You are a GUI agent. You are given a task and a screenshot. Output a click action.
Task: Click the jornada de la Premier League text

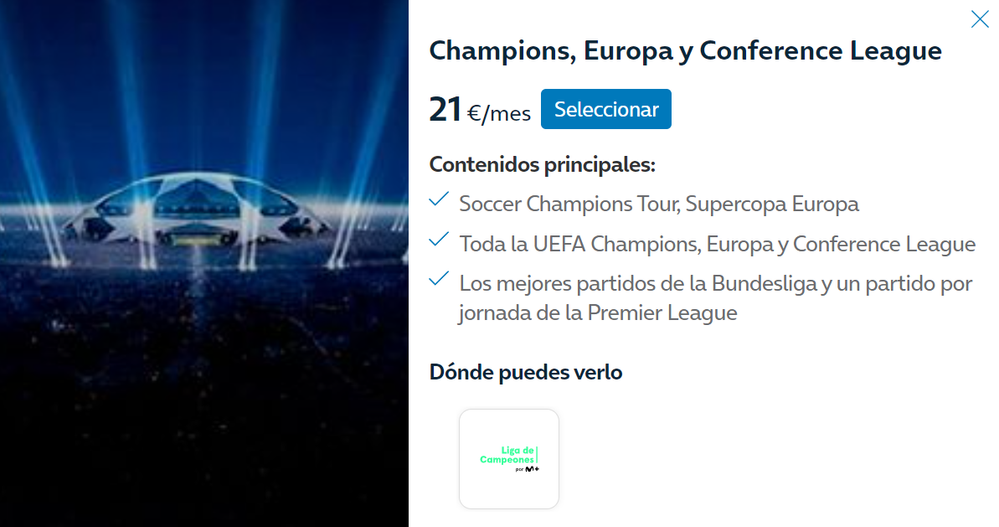click(x=597, y=312)
